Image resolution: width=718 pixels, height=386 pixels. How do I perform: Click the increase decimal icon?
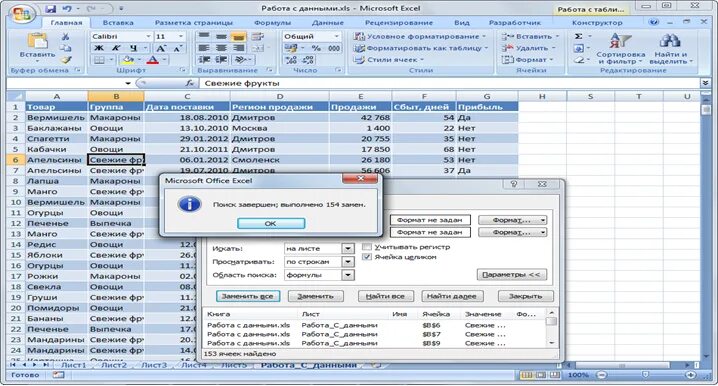pos(291,60)
